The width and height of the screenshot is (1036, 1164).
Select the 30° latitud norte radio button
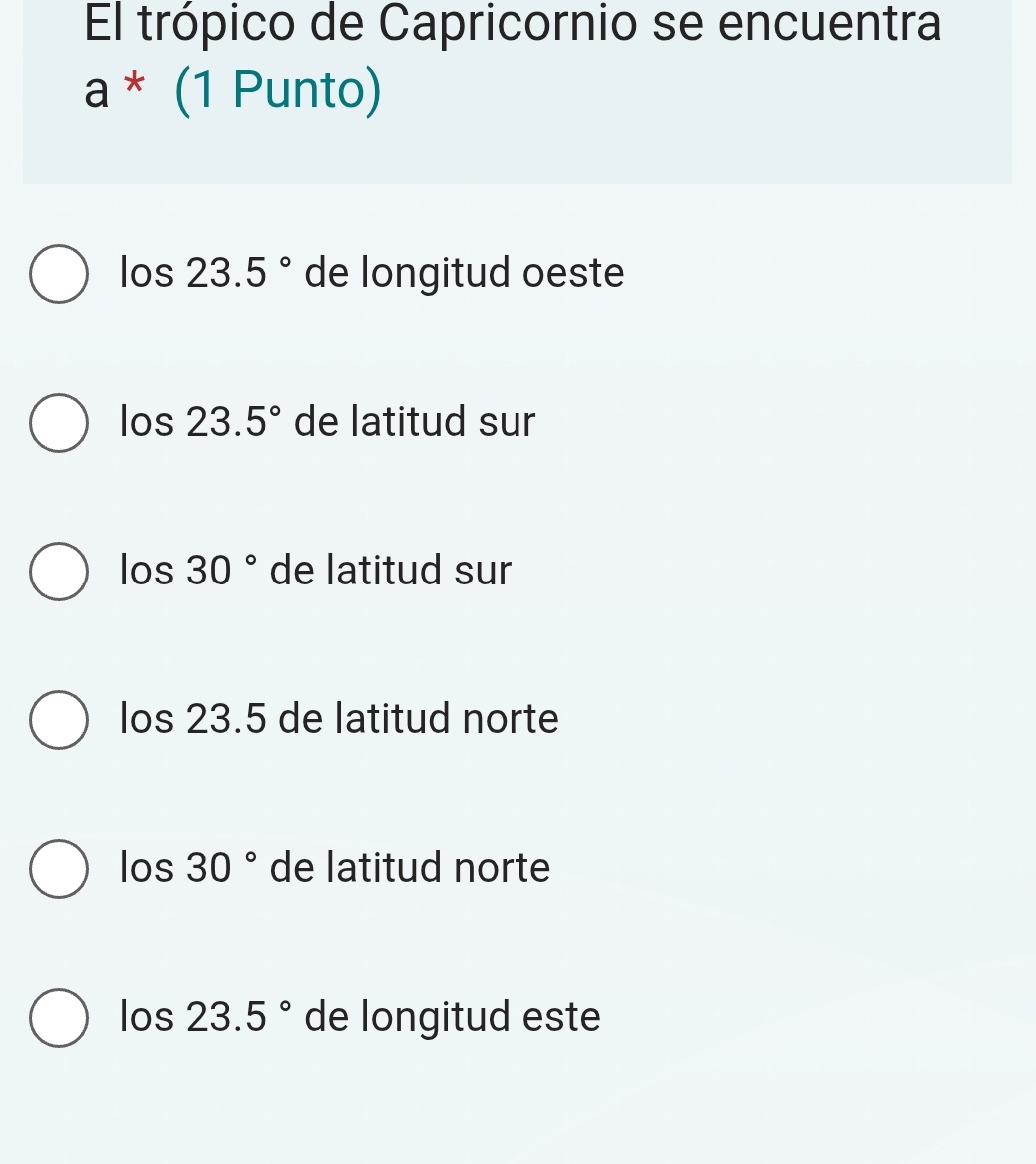coord(59,868)
